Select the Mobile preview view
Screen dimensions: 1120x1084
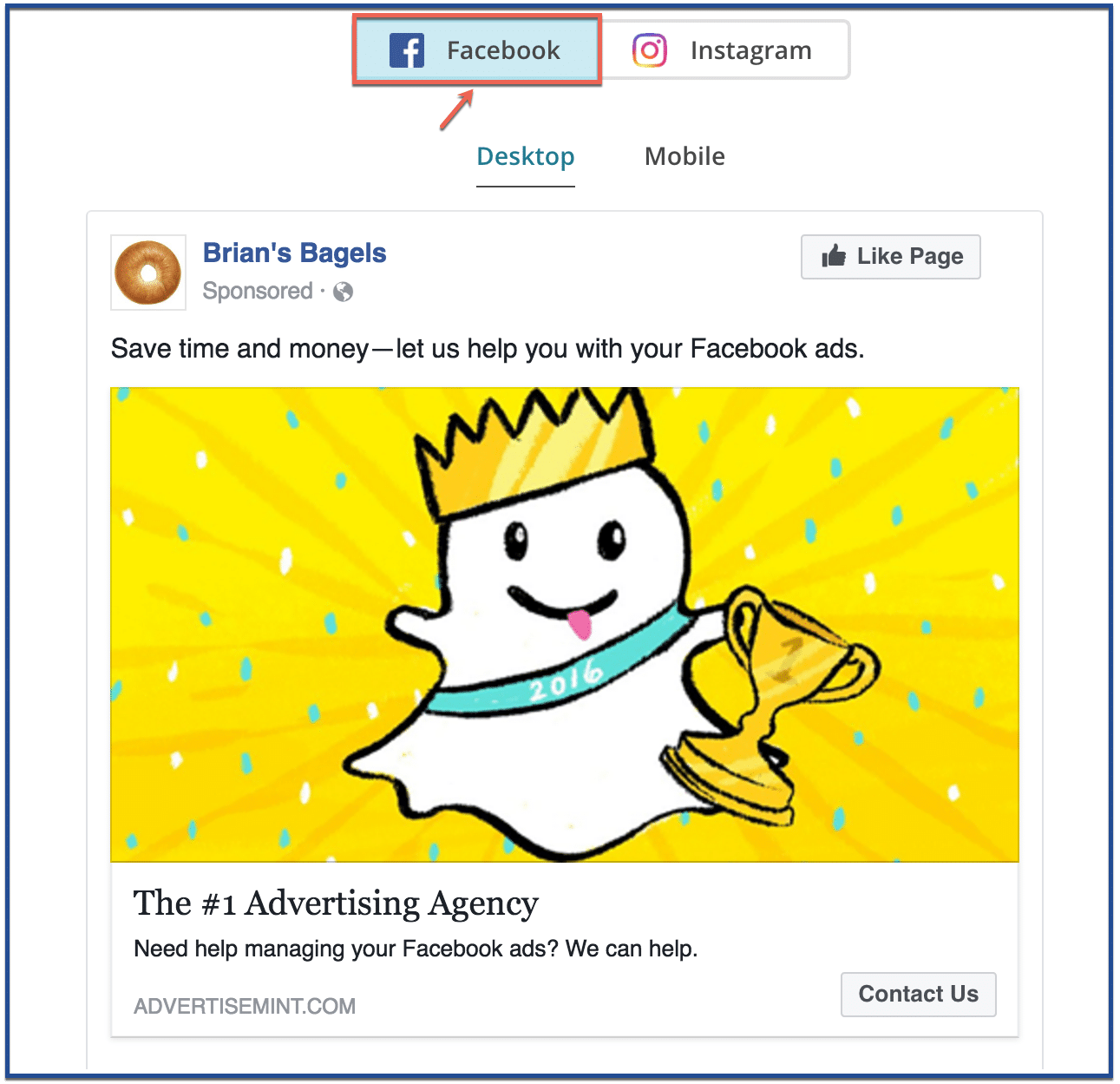pyautogui.click(x=684, y=157)
